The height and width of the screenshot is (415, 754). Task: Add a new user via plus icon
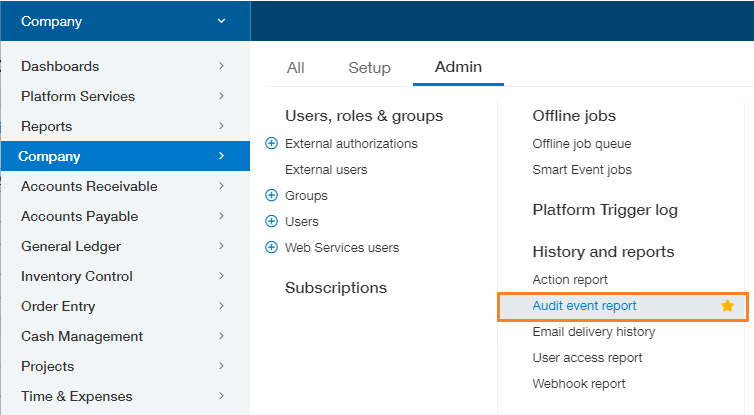point(271,221)
